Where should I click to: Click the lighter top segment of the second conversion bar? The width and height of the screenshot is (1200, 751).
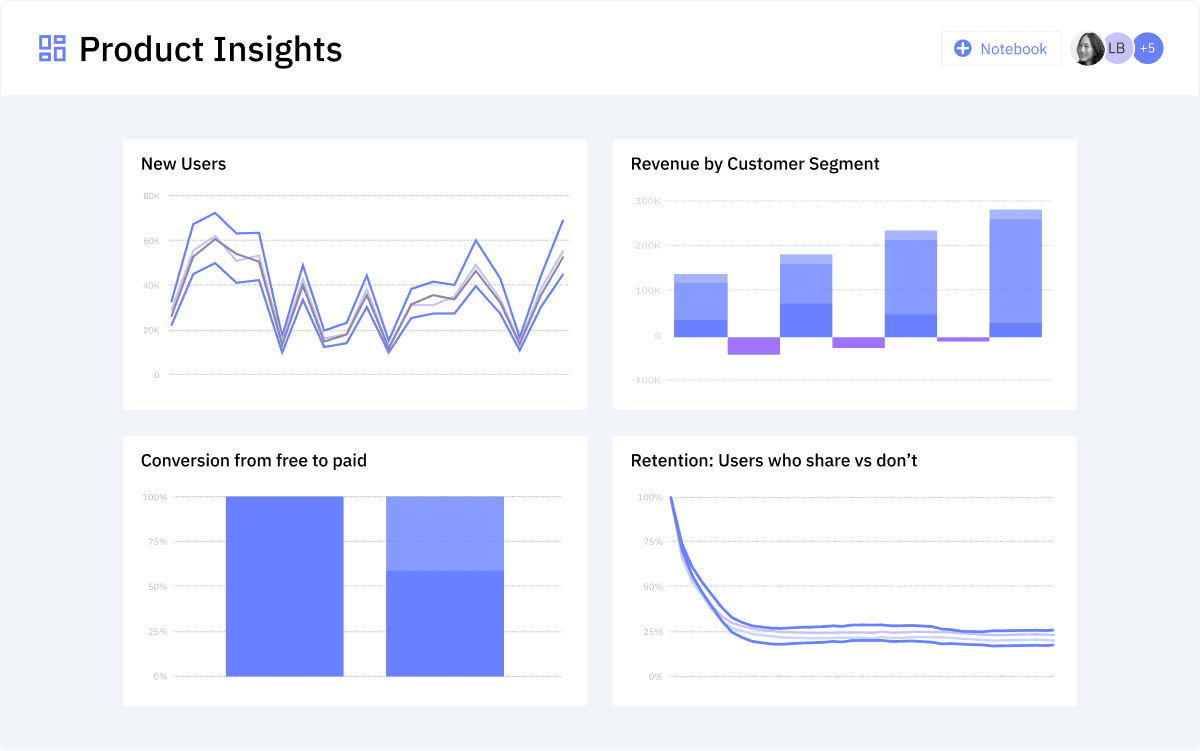tap(444, 533)
